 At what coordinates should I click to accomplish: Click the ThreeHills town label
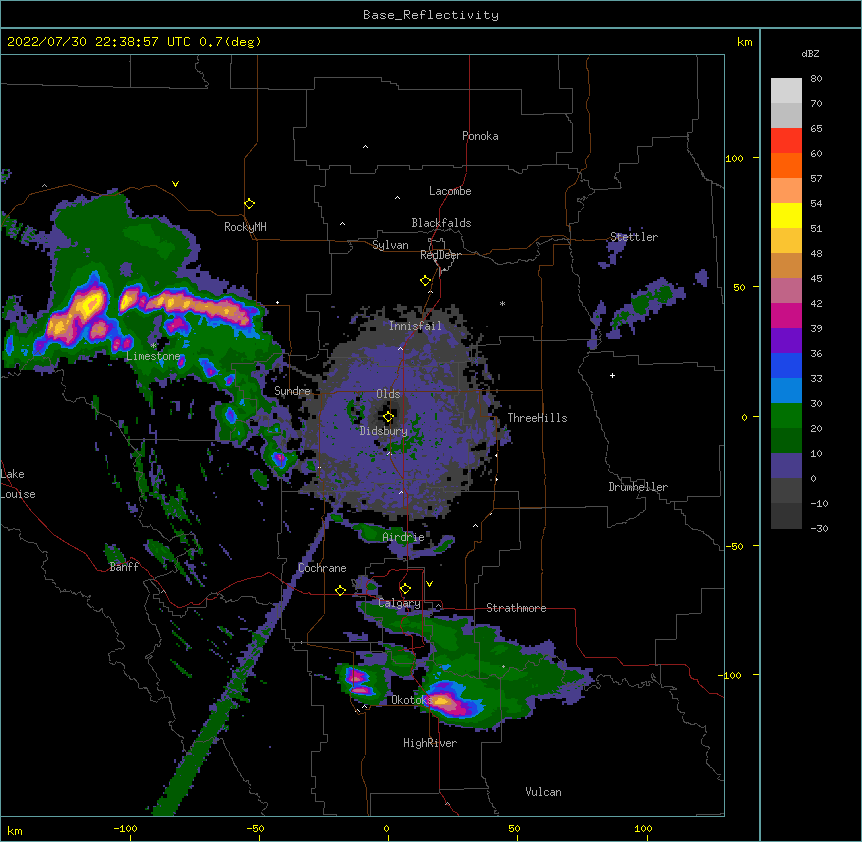tap(537, 418)
